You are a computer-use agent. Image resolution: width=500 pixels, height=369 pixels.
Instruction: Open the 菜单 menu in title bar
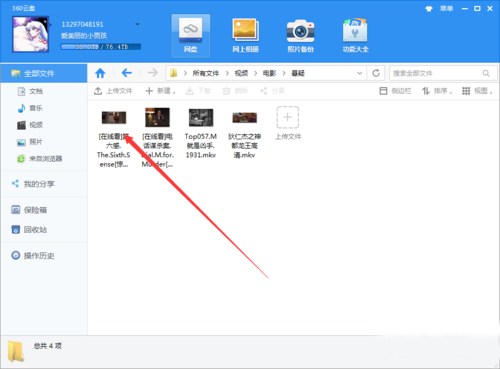pyautogui.click(x=447, y=8)
